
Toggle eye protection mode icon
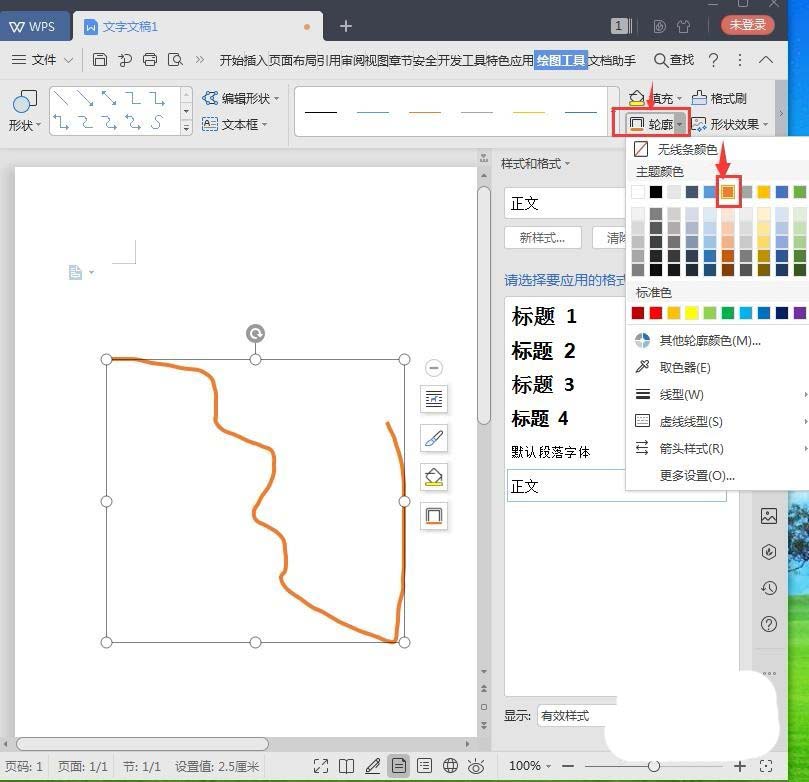coord(476,767)
